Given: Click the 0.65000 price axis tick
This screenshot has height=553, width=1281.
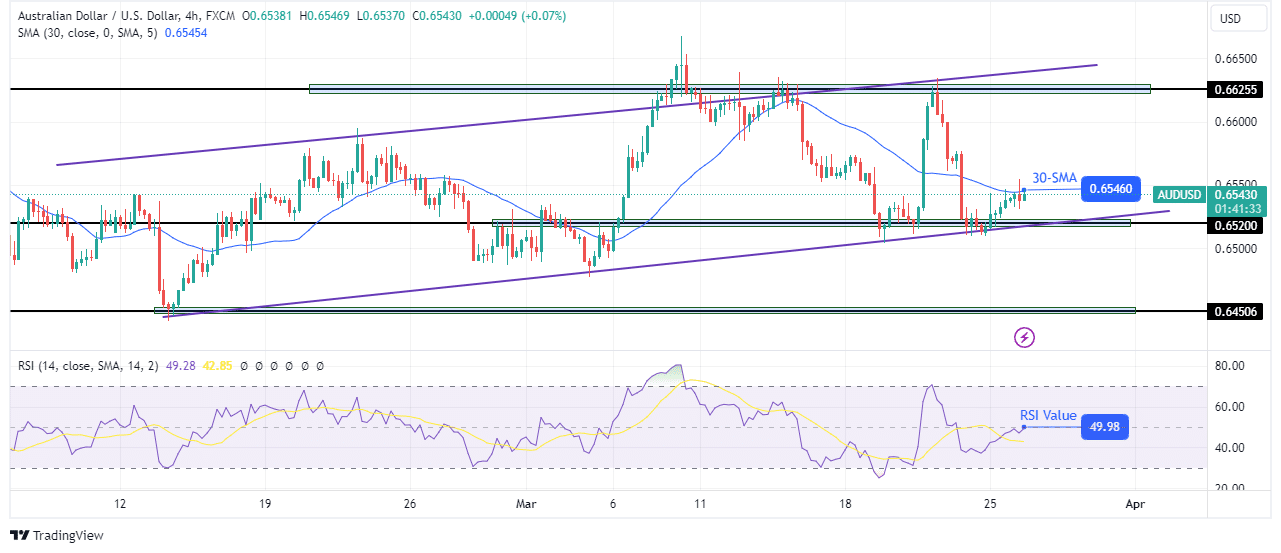Looking at the screenshot, I should pyautogui.click(x=1235, y=248).
